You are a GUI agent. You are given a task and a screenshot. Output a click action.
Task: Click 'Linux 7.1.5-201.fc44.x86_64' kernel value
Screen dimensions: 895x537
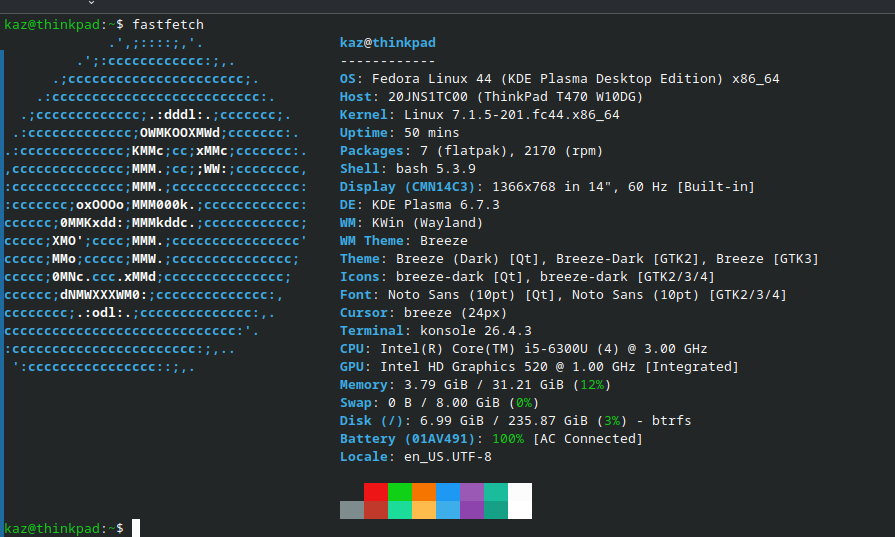coord(511,115)
